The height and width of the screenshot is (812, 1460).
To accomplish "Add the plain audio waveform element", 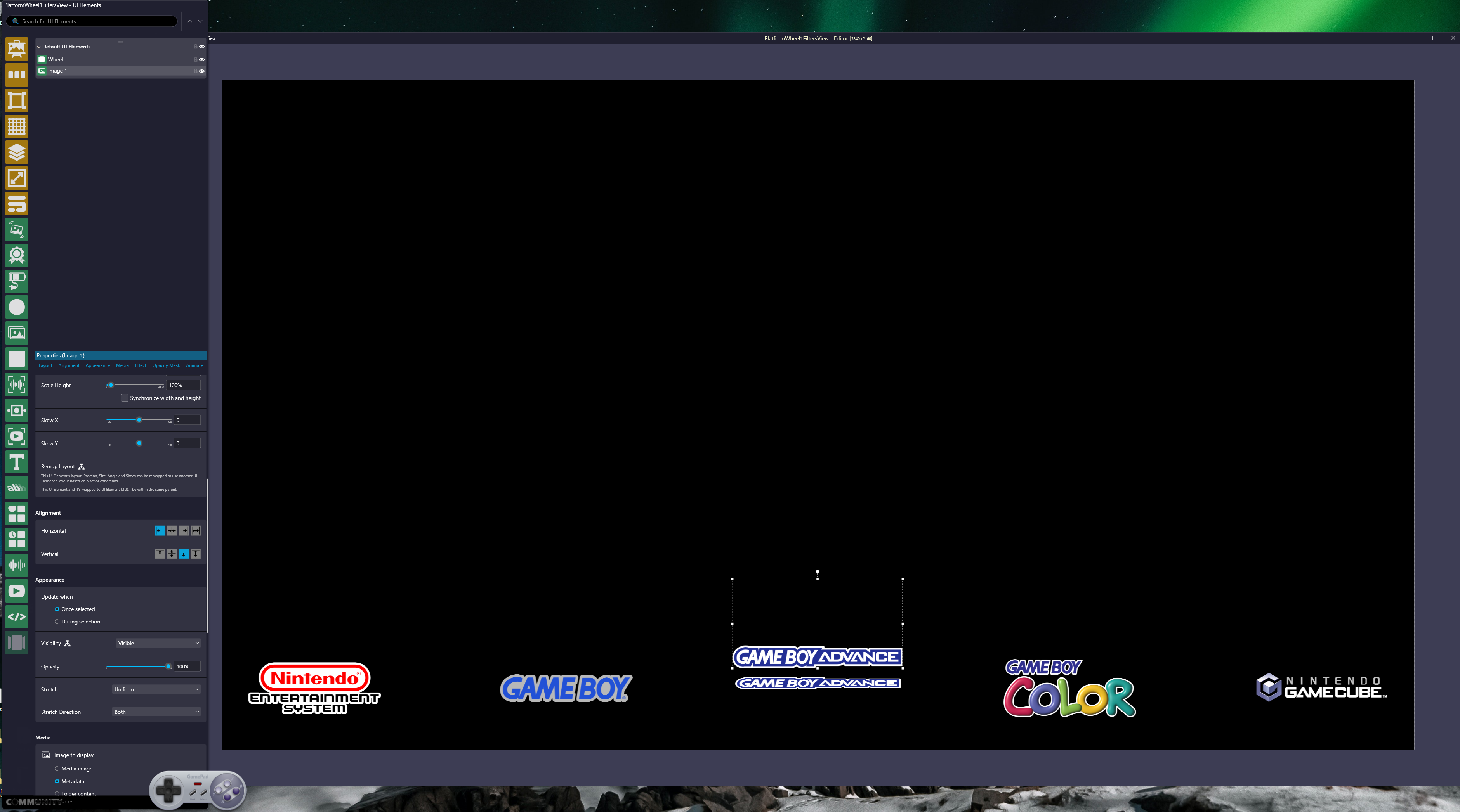I will click(16, 565).
